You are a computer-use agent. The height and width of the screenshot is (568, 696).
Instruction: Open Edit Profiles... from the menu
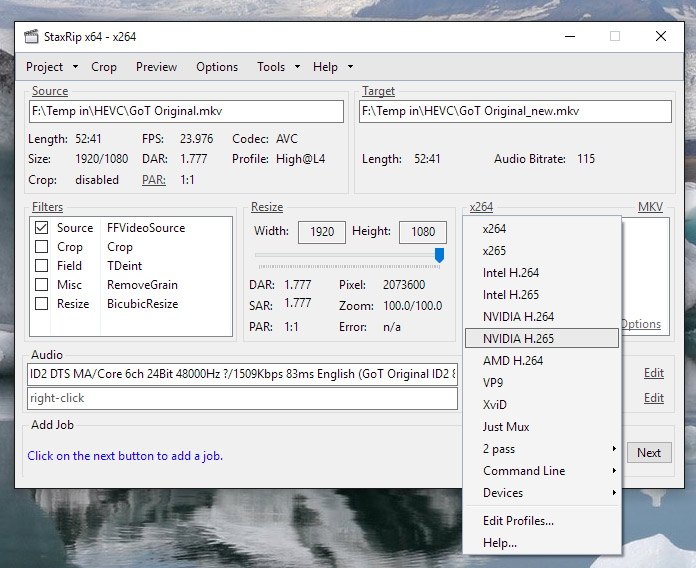pos(542,521)
